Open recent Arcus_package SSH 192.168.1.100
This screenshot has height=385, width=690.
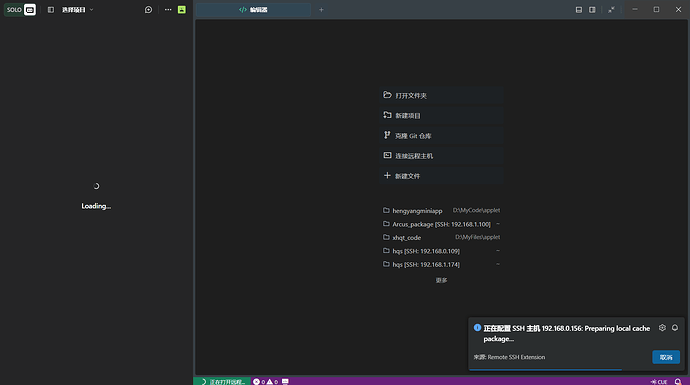tap(441, 224)
